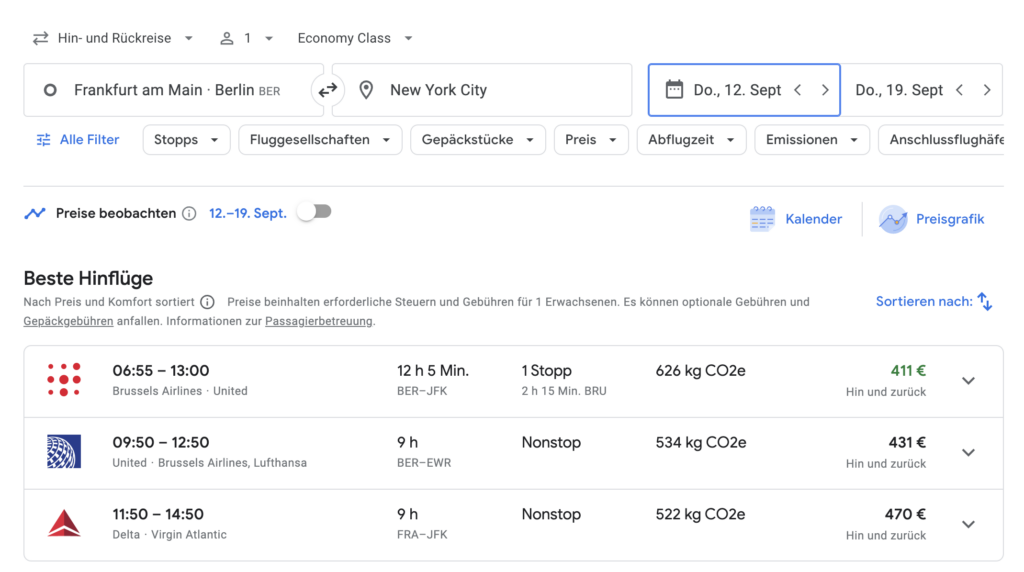Image resolution: width=1024 pixels, height=572 pixels.
Task: Go to next departure date
Action: [x=825, y=90]
